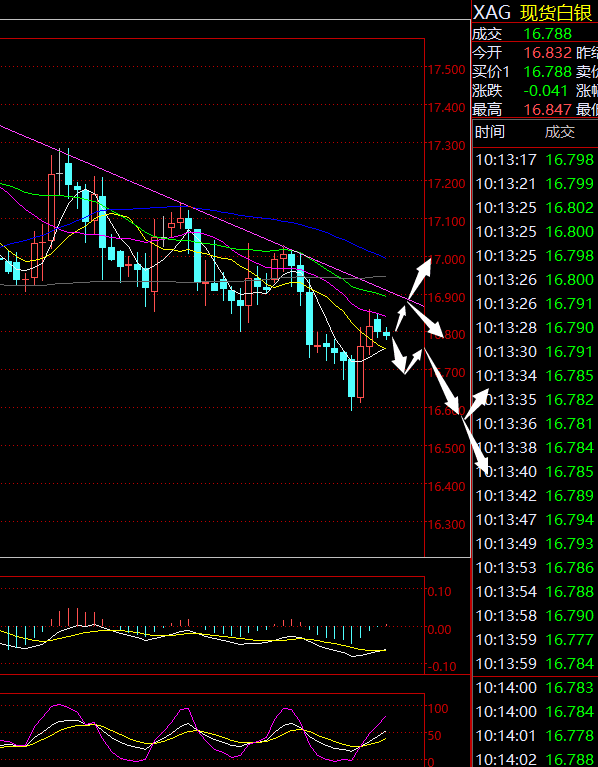
Task: Click the 成交 column header in tick list
Action: 560,132
